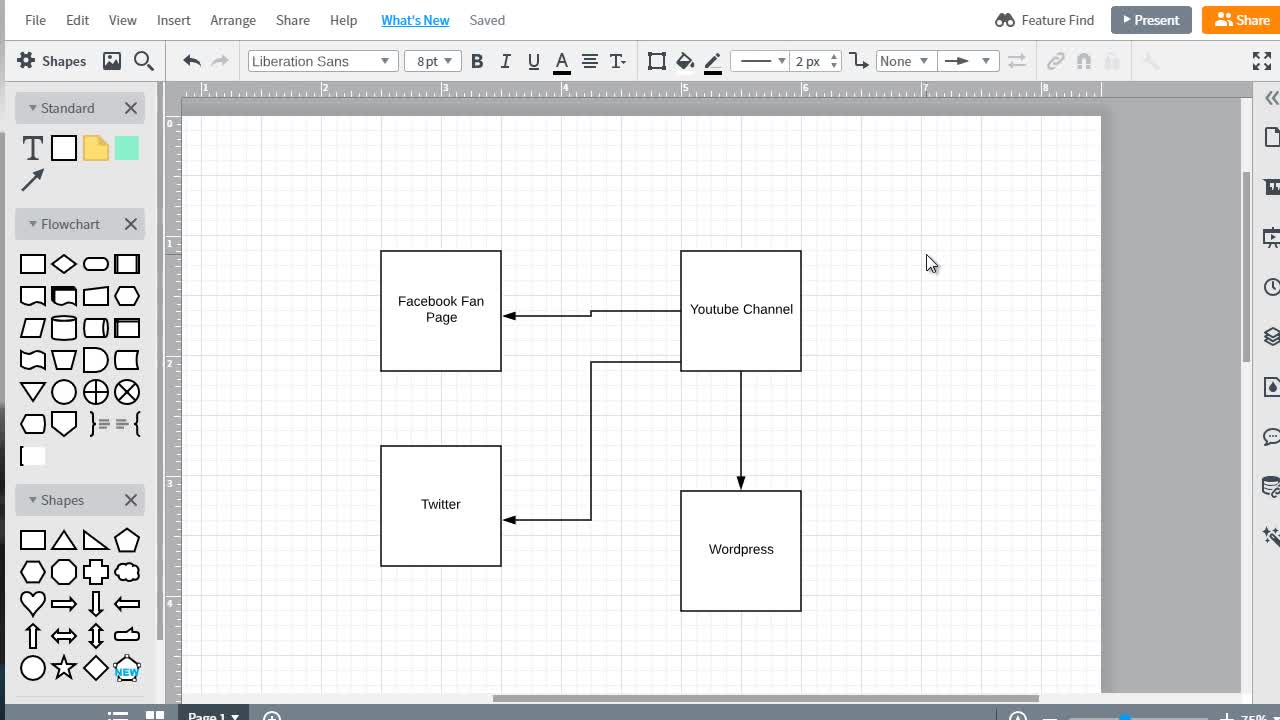The height and width of the screenshot is (720, 1280).
Task: Click the line path elbow icon
Action: point(859,61)
